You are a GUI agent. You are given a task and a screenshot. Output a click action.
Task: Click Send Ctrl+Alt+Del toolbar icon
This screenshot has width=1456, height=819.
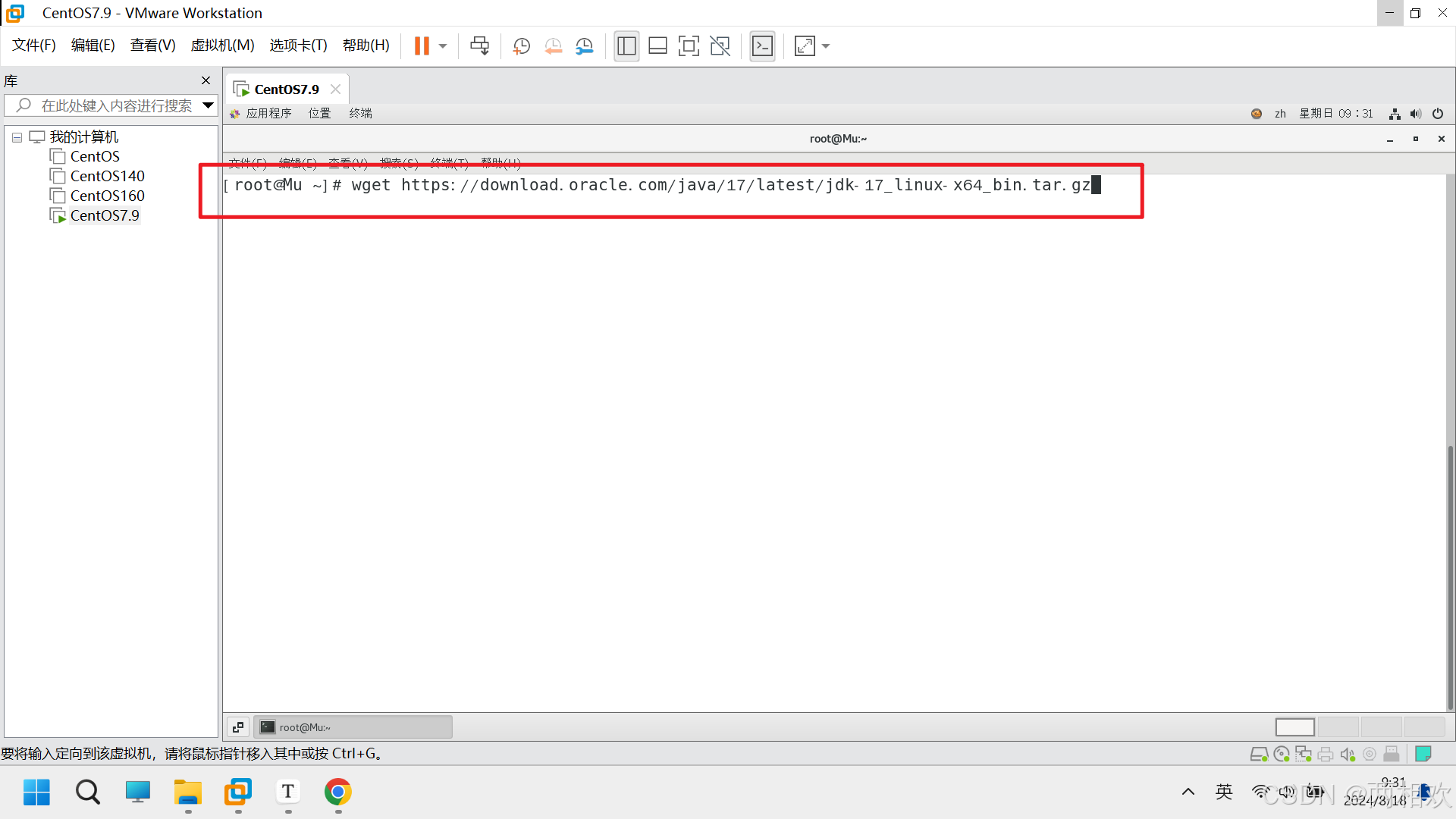tap(479, 46)
